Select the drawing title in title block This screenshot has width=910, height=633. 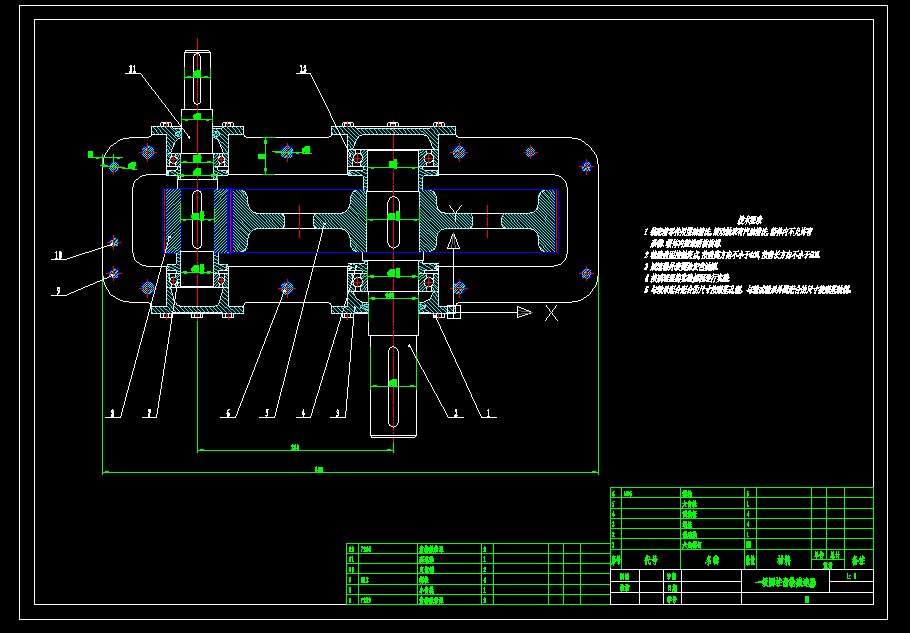coord(785,580)
